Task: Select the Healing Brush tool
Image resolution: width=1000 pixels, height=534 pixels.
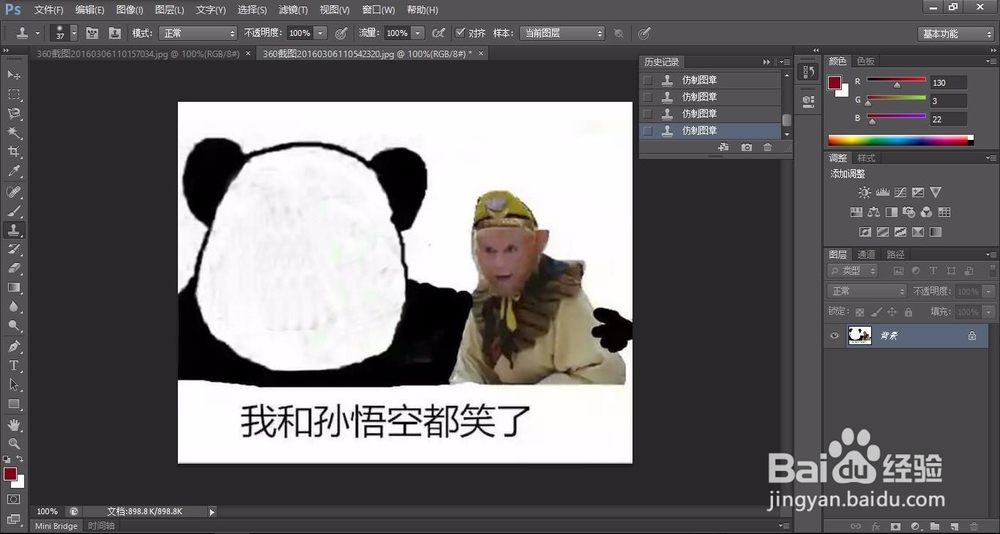Action: click(14, 192)
